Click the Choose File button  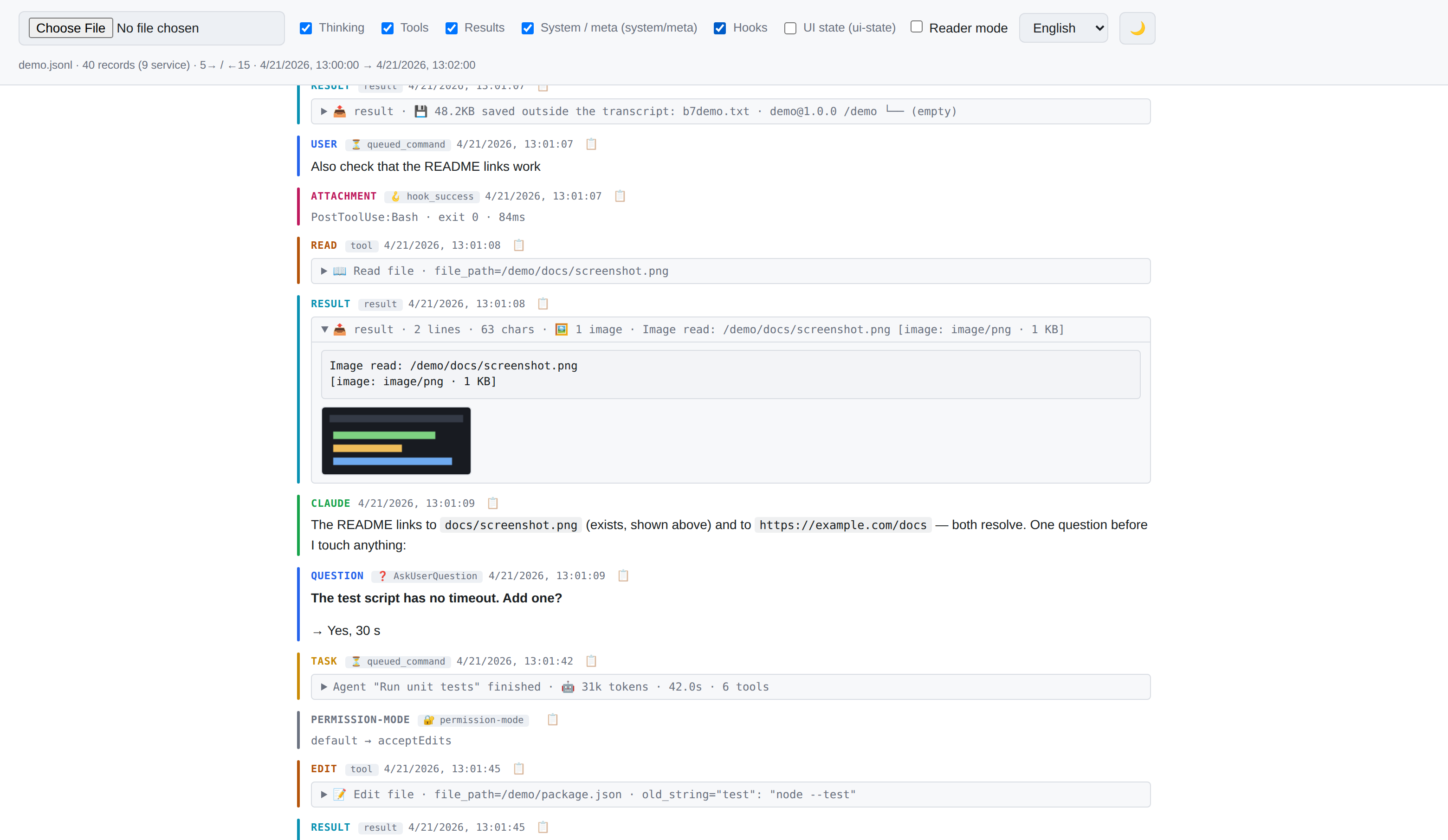71,28
